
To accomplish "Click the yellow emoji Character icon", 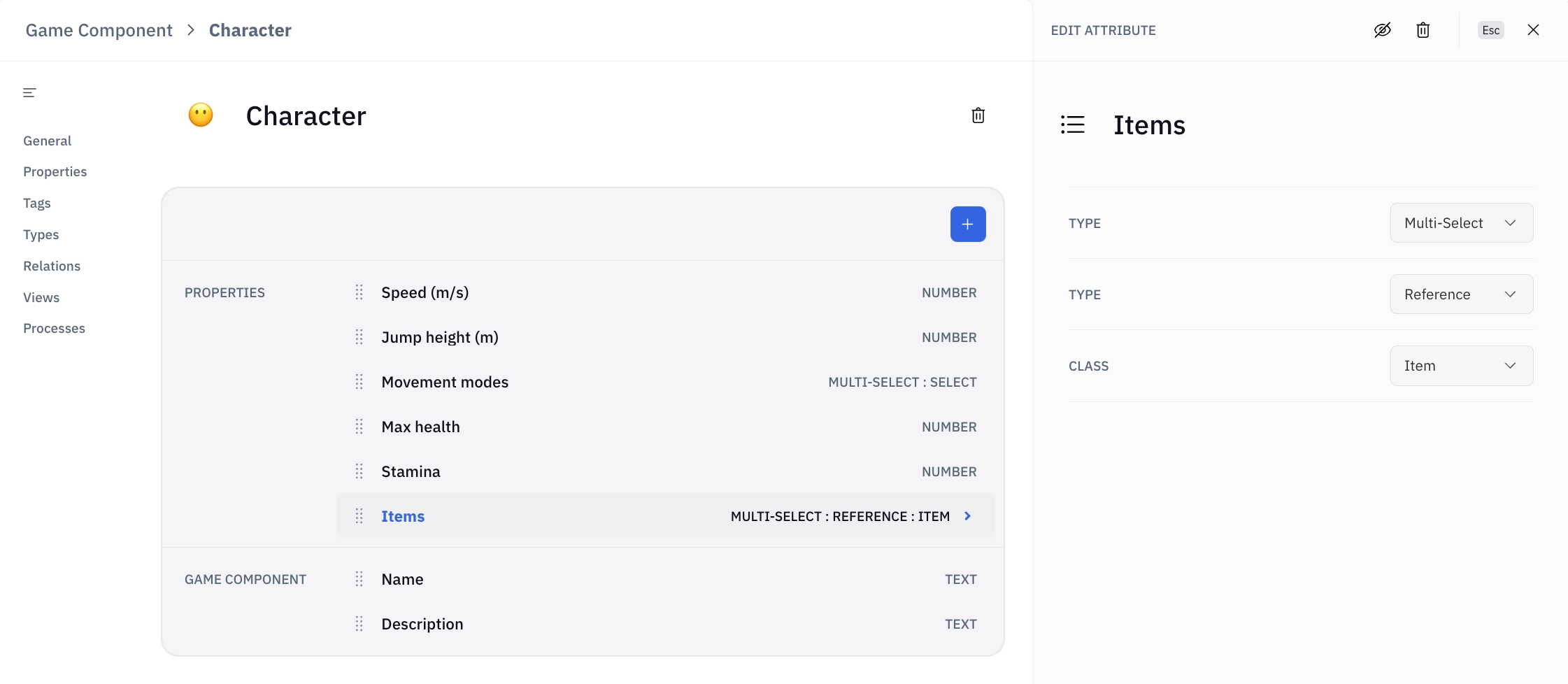I will pyautogui.click(x=201, y=115).
